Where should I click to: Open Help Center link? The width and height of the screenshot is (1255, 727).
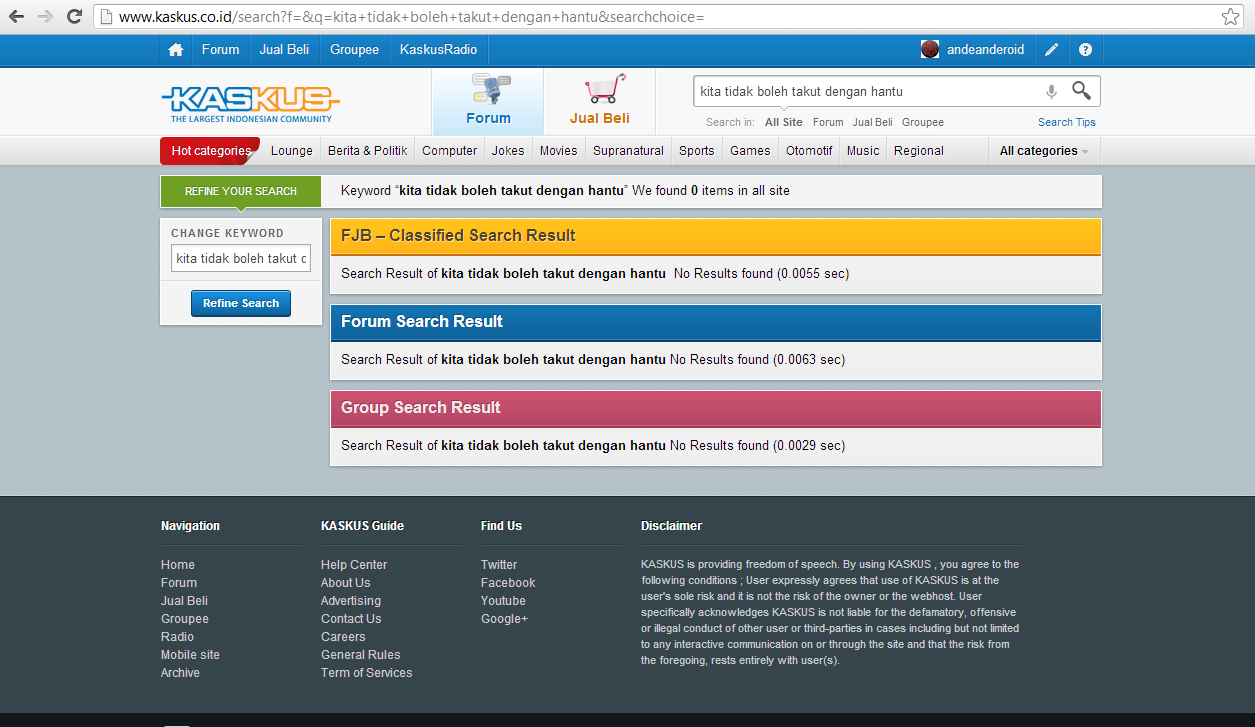pos(354,565)
